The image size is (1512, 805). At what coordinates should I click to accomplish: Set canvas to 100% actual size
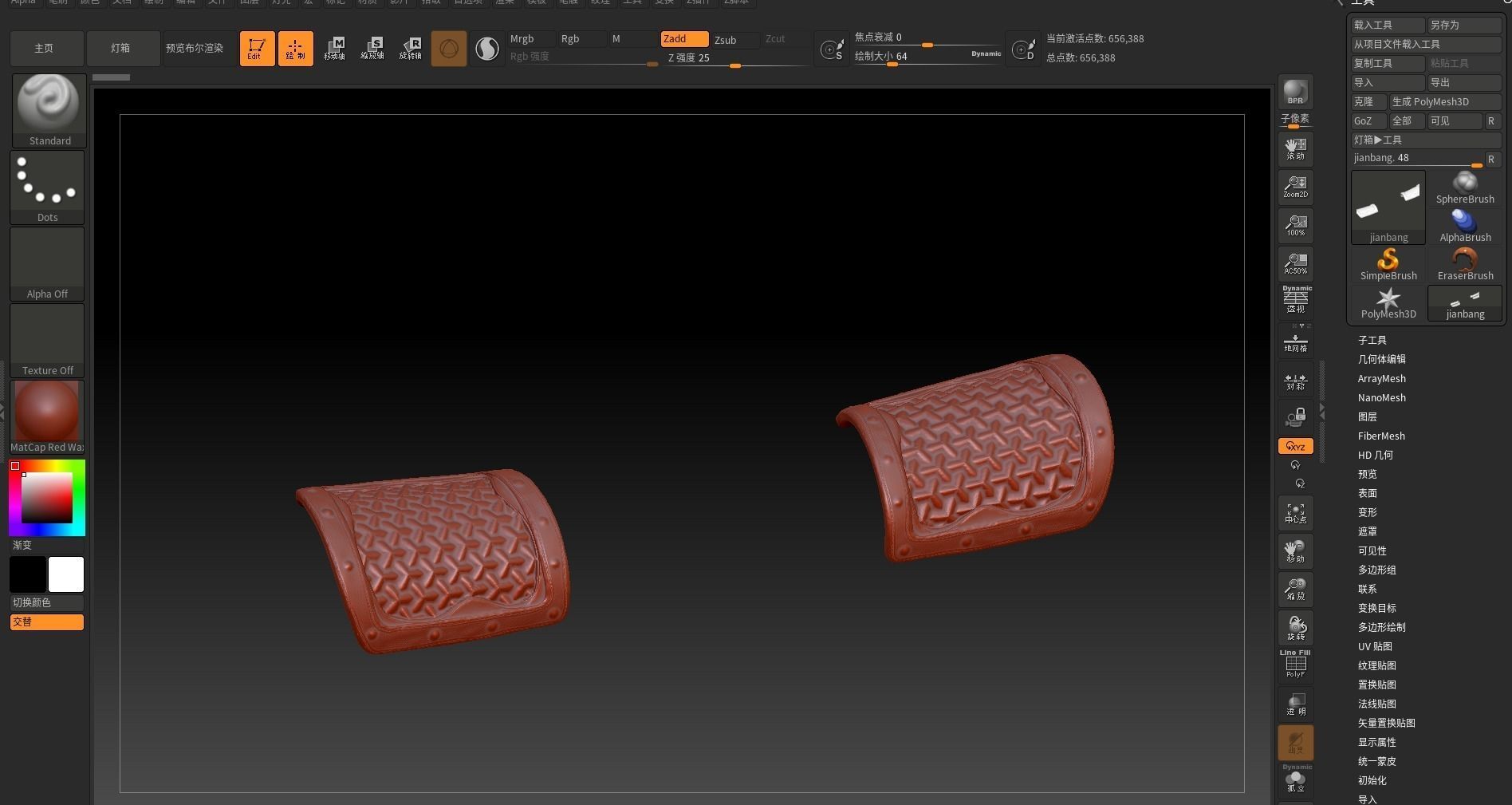1295,225
